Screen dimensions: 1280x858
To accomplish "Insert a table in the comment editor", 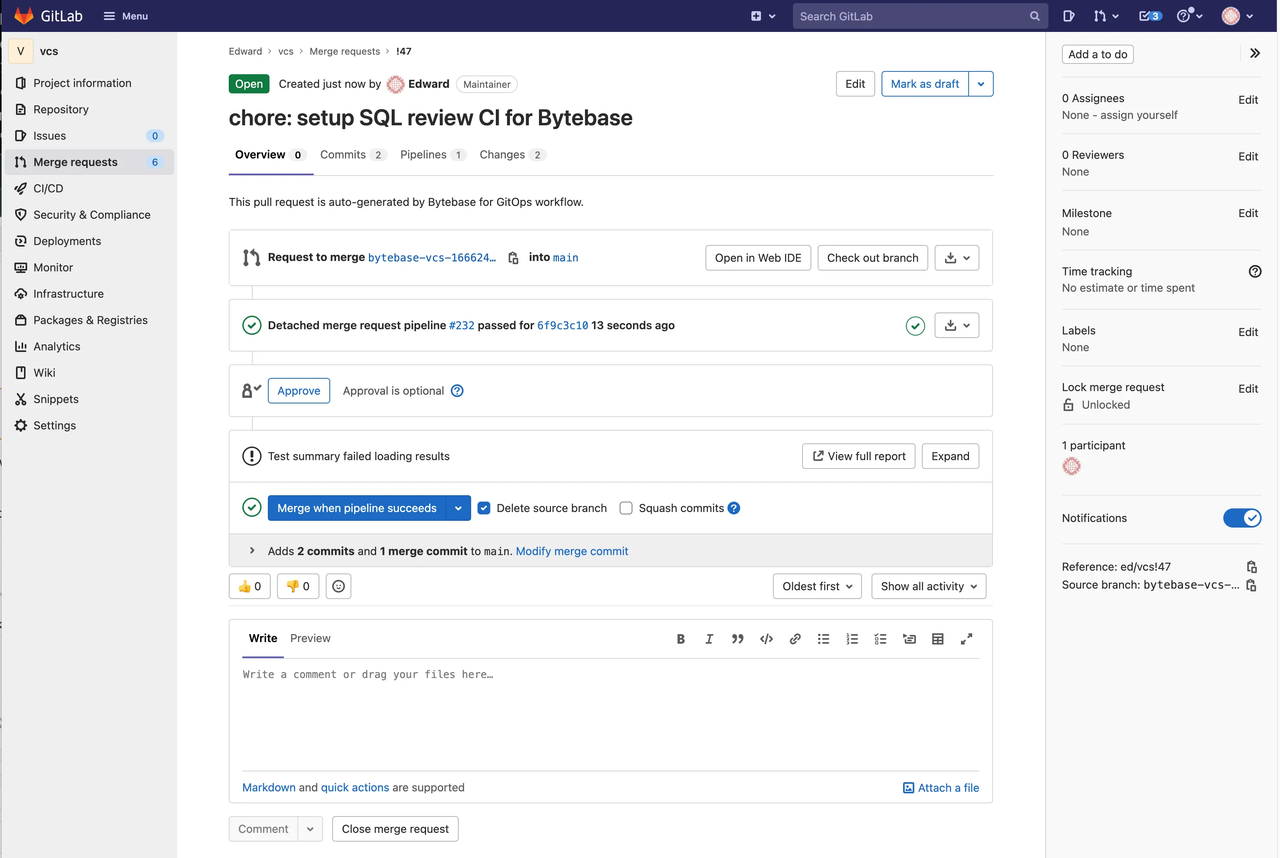I will point(937,638).
